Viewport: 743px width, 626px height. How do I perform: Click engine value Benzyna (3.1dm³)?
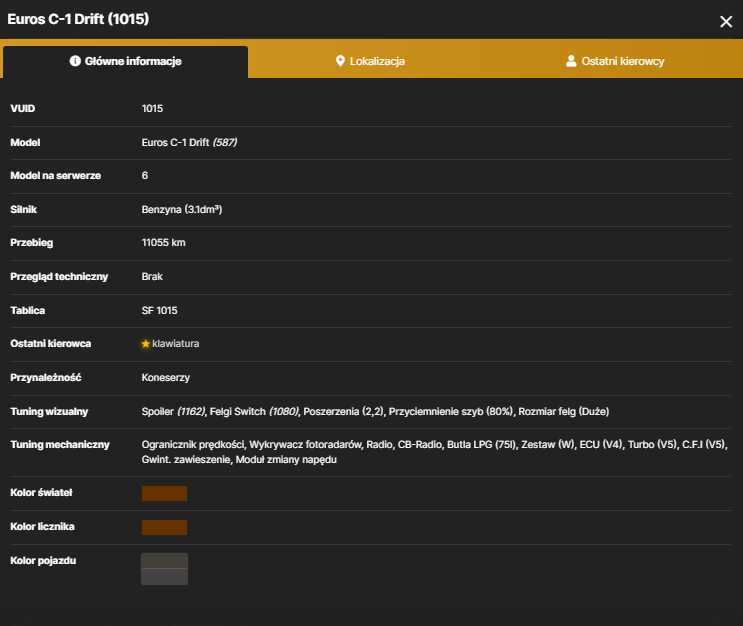(x=181, y=209)
